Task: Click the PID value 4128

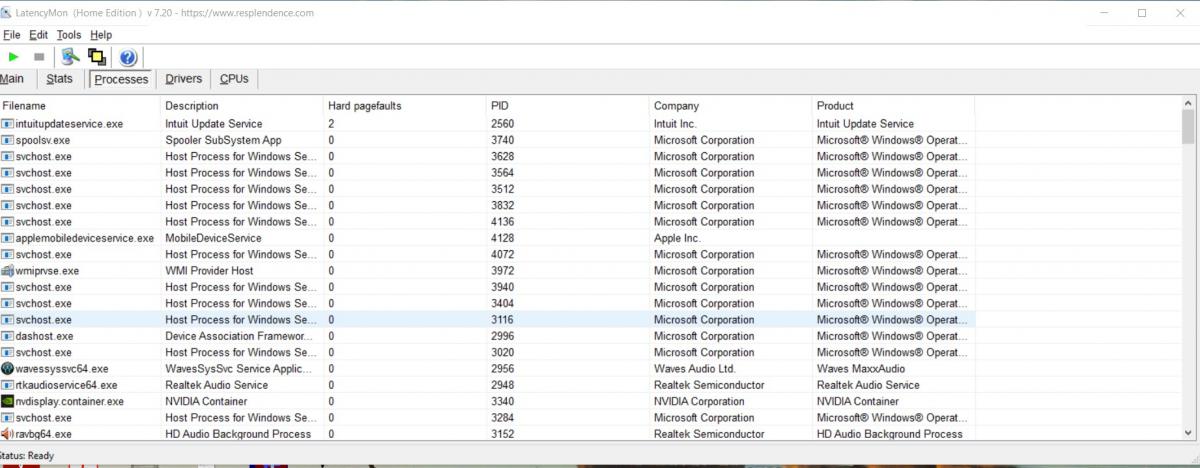Action: click(503, 238)
